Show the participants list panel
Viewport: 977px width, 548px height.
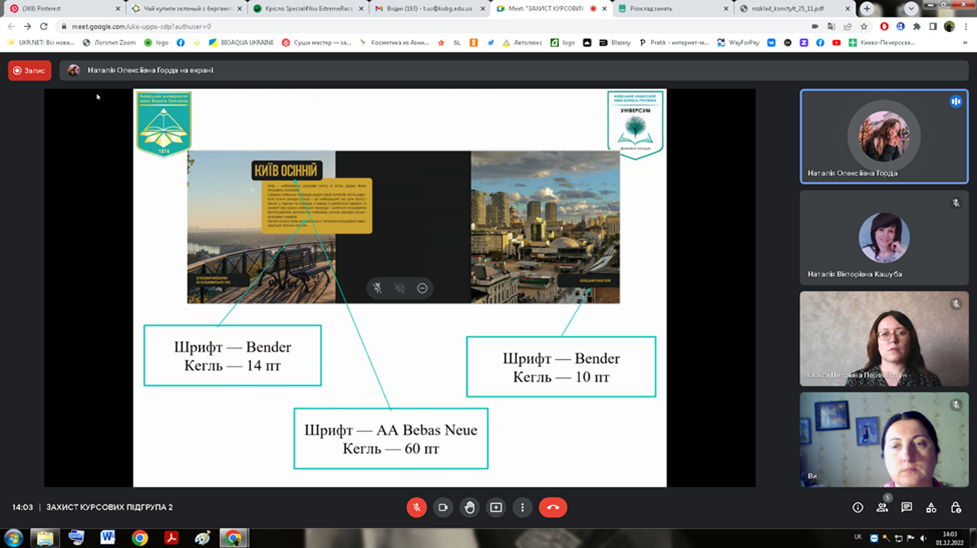tap(882, 508)
